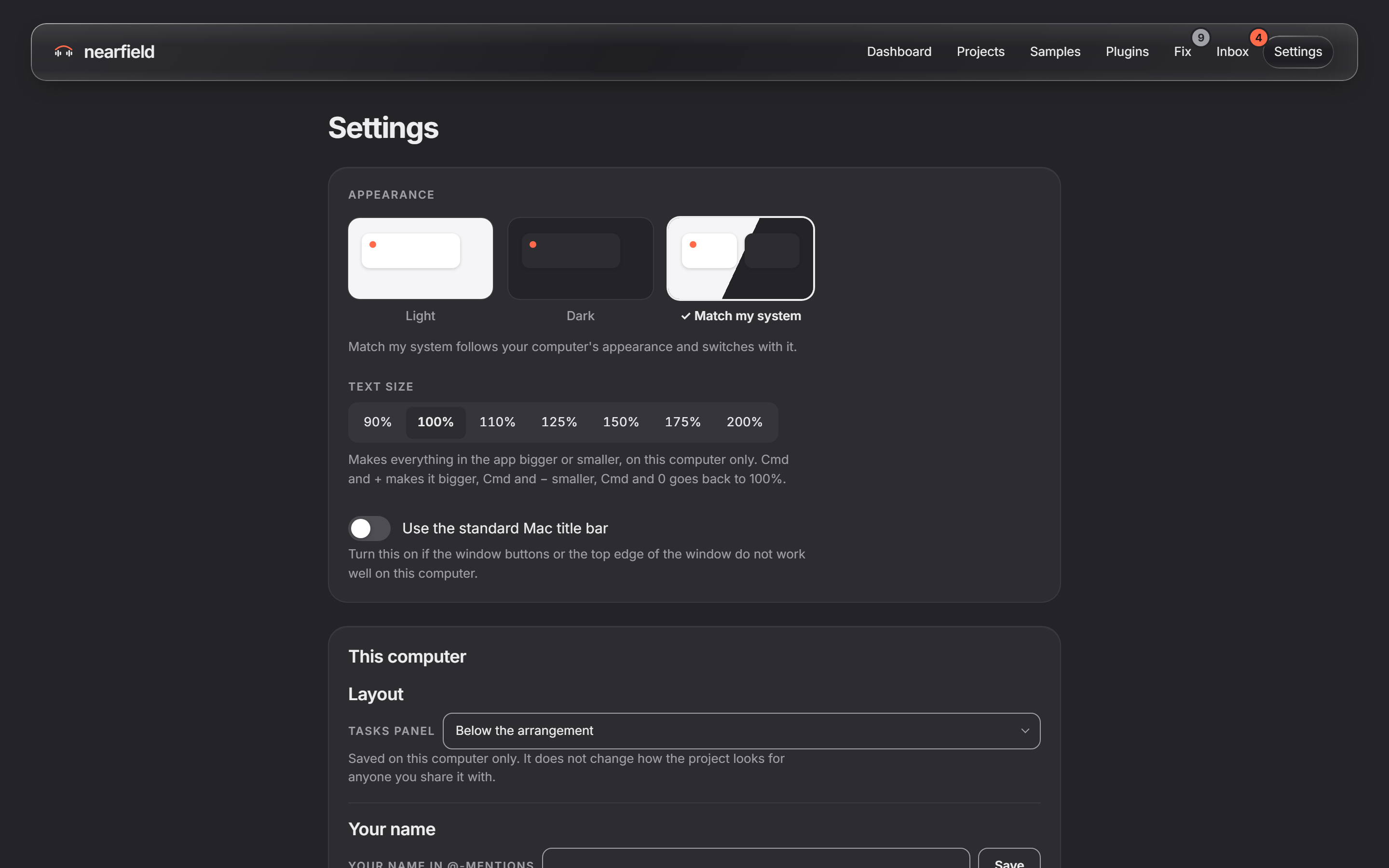Screen dimensions: 1389x868
Task: Set text size to 175%
Action: point(682,422)
